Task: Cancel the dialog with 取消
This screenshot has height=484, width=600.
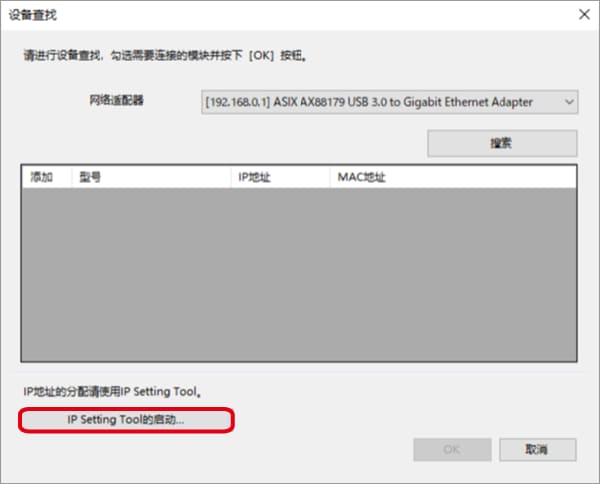Action: point(538,450)
